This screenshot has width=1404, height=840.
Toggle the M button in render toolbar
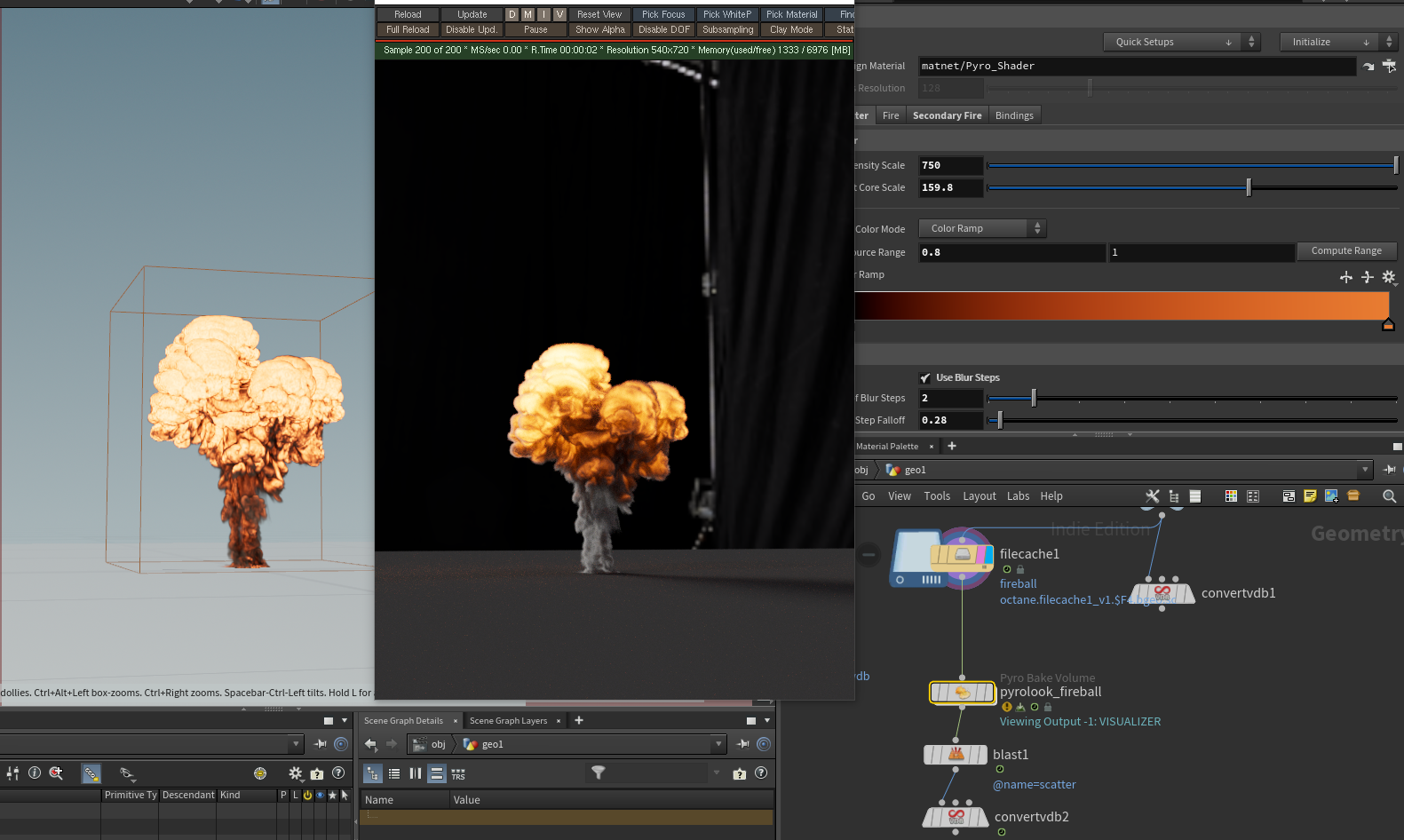click(x=527, y=15)
